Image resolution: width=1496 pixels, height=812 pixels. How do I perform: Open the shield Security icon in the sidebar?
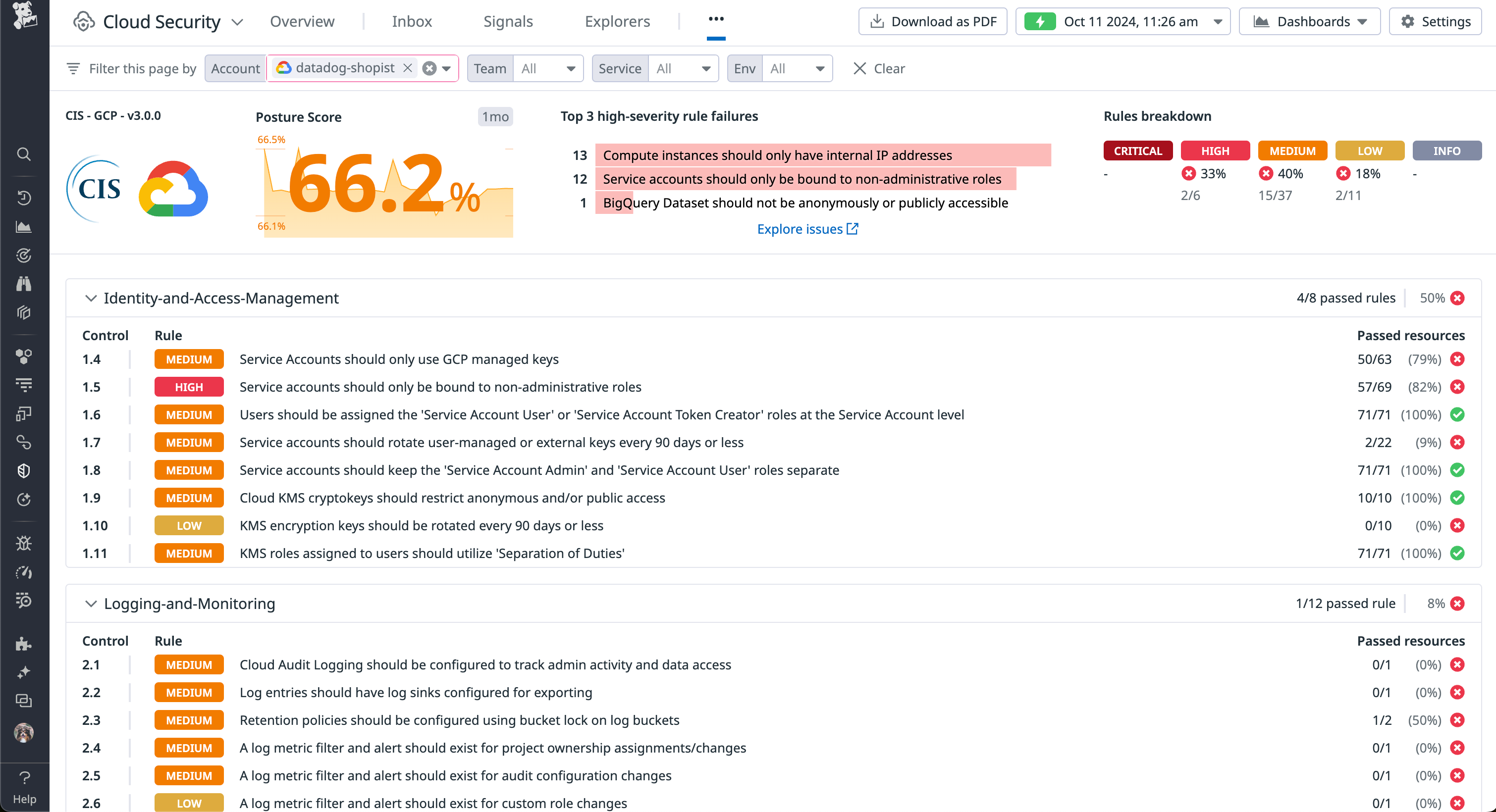point(24,471)
